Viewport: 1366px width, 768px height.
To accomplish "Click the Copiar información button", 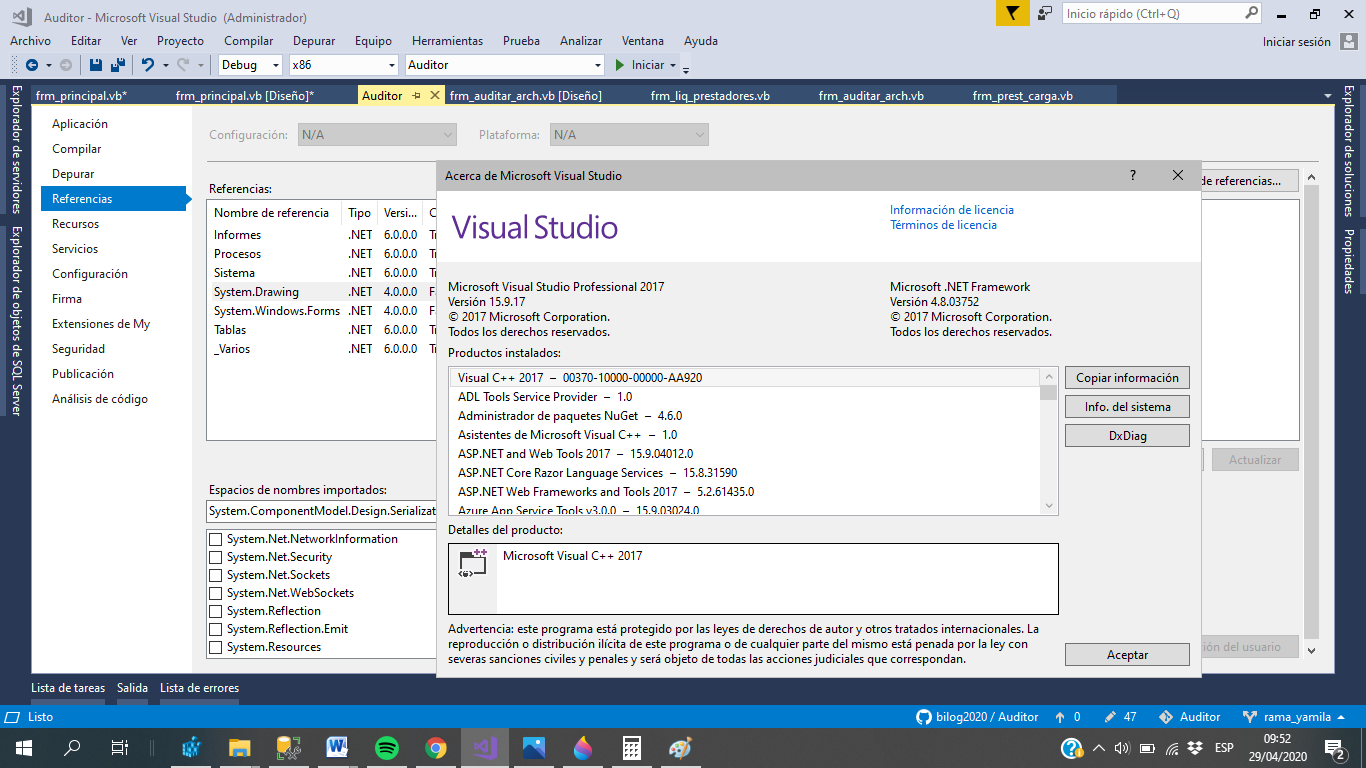I will coord(1127,378).
